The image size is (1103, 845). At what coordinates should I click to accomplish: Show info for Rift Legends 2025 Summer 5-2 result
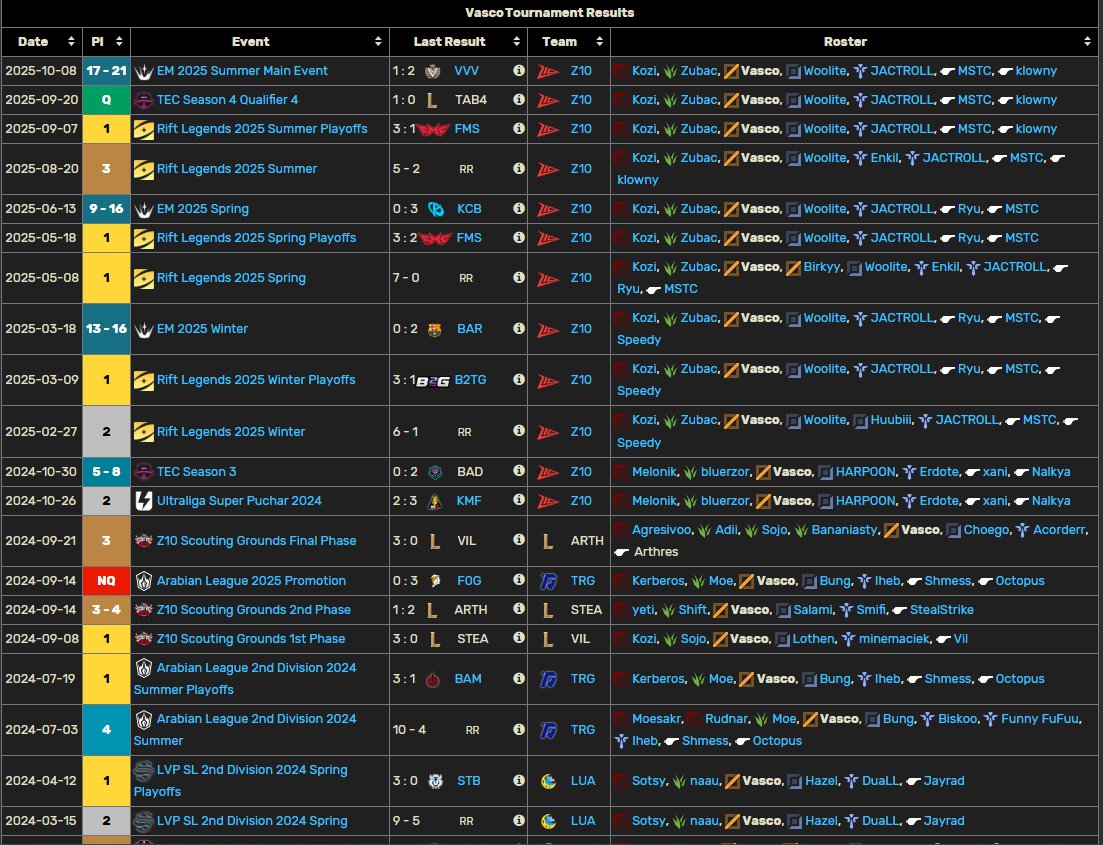tap(518, 168)
